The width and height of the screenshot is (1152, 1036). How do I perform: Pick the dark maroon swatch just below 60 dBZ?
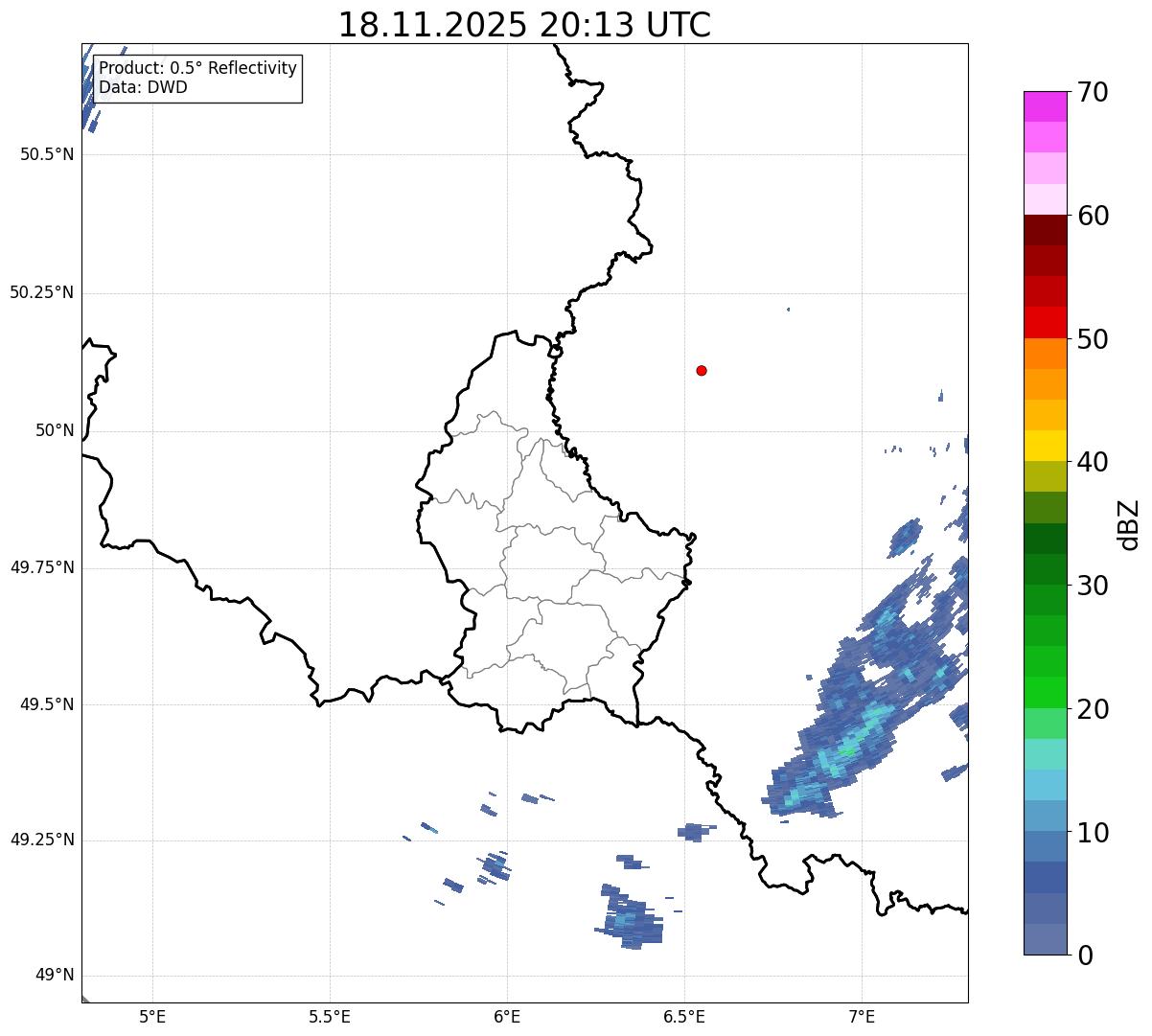(1046, 230)
